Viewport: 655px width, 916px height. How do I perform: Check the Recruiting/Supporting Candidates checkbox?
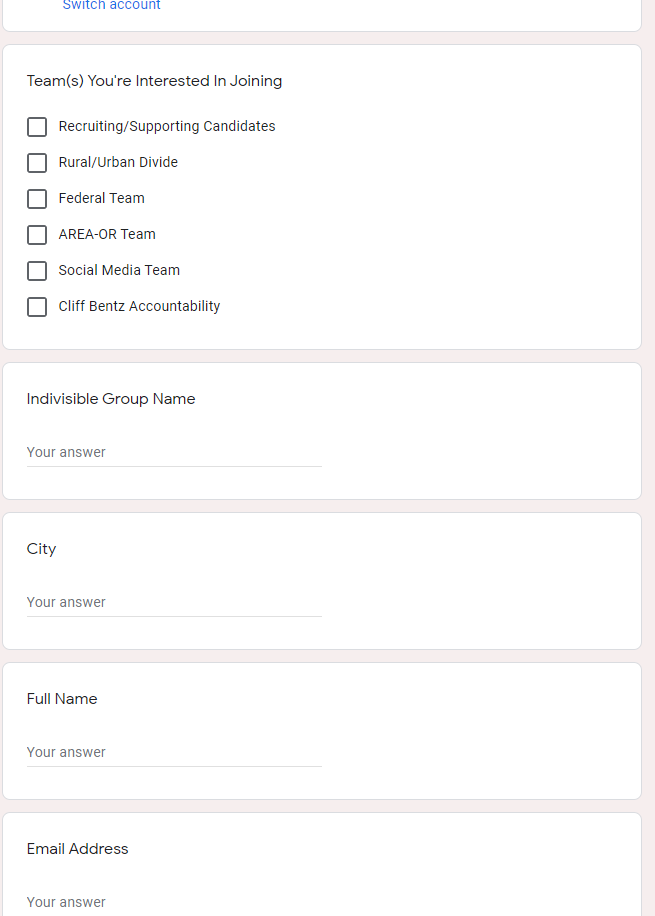coord(37,127)
